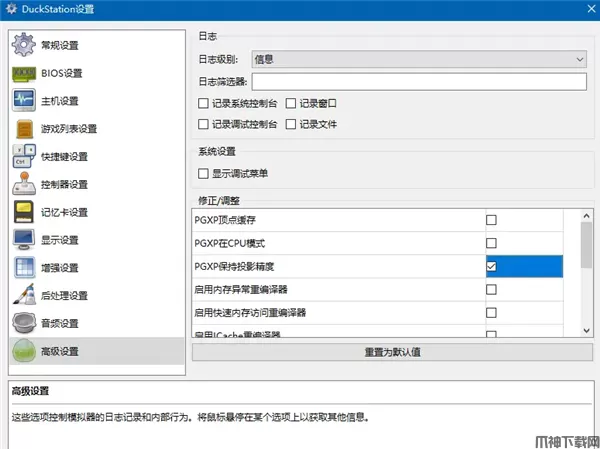Click scroll down arrow of tweaks list

(x=586, y=331)
